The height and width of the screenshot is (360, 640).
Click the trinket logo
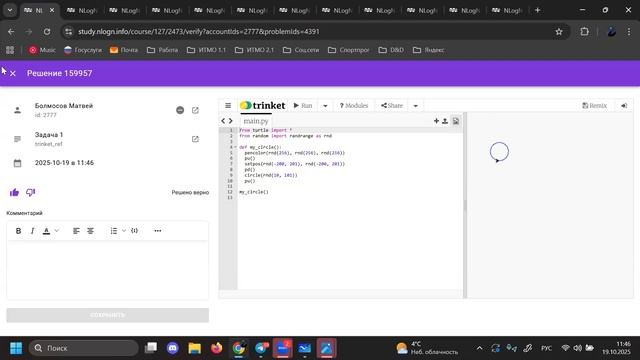(262, 106)
